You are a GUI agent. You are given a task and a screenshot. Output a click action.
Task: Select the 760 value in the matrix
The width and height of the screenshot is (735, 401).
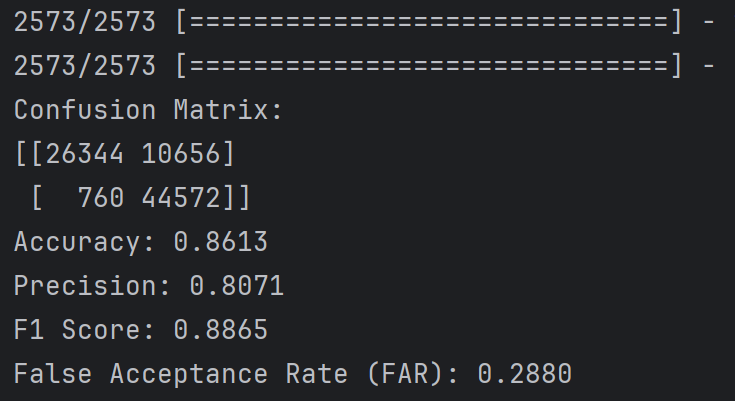100,198
